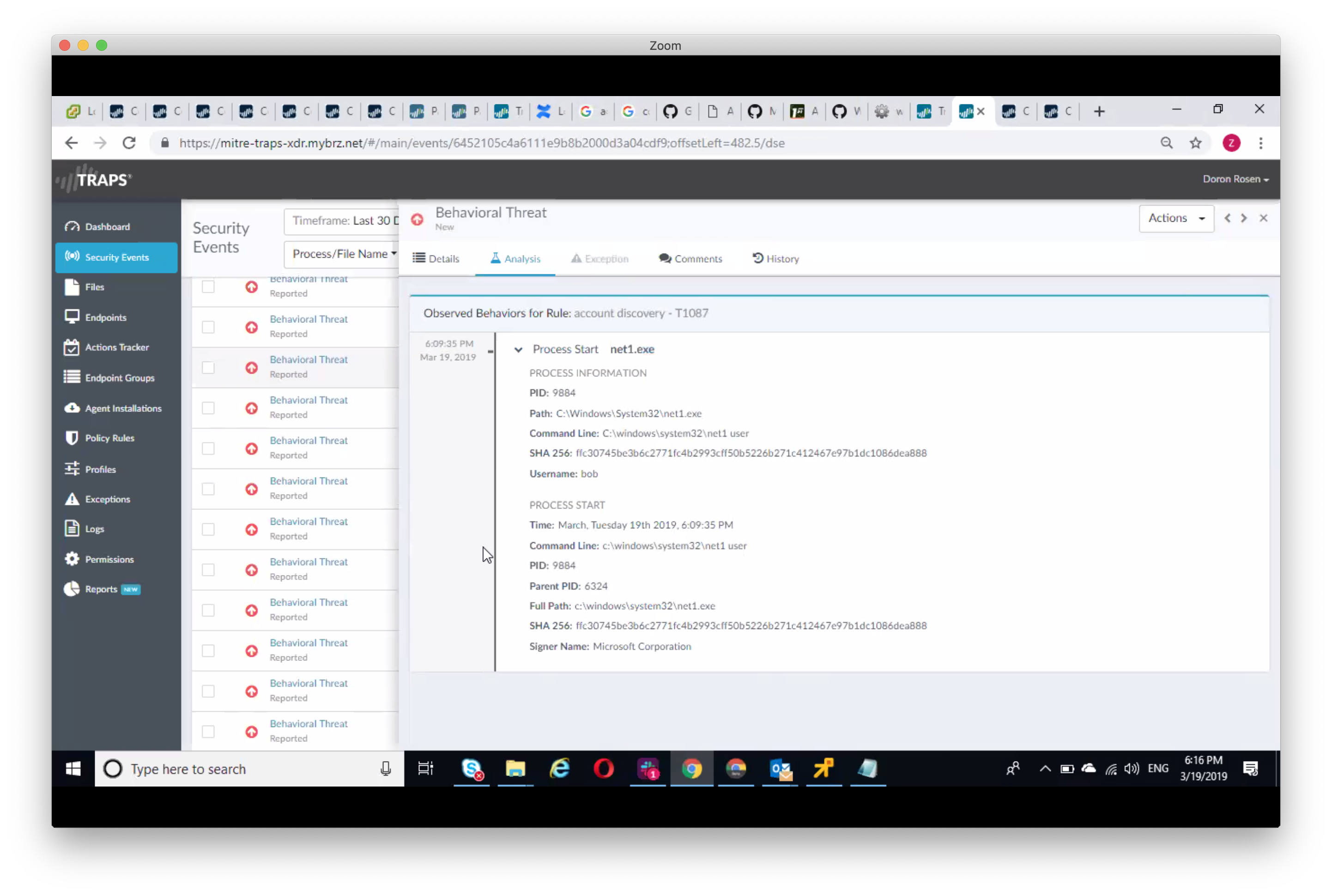Tick the checkbox of the second event row
This screenshot has width=1332, height=896.
[x=208, y=327]
